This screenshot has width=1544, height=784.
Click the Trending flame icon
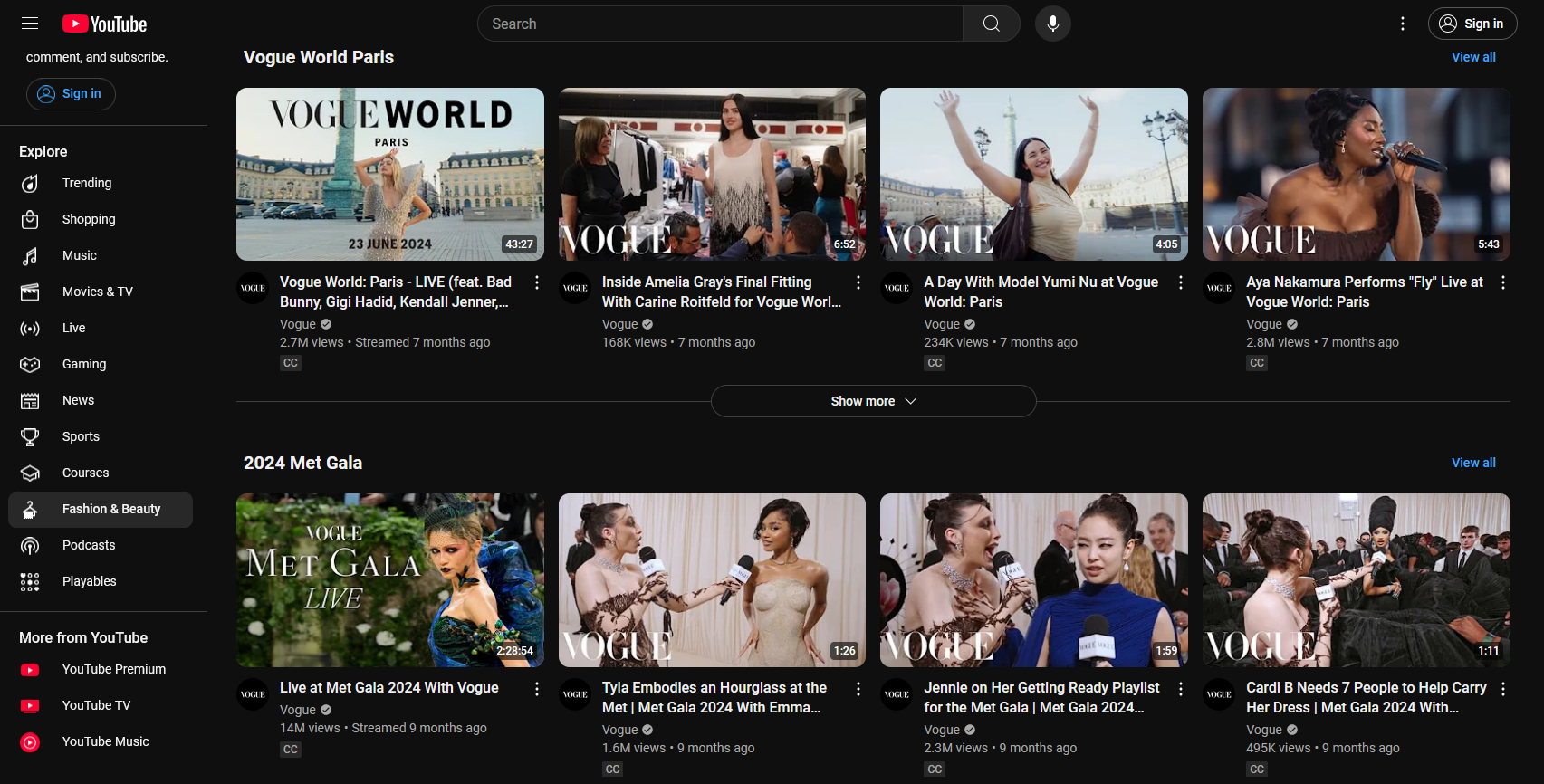pos(30,184)
